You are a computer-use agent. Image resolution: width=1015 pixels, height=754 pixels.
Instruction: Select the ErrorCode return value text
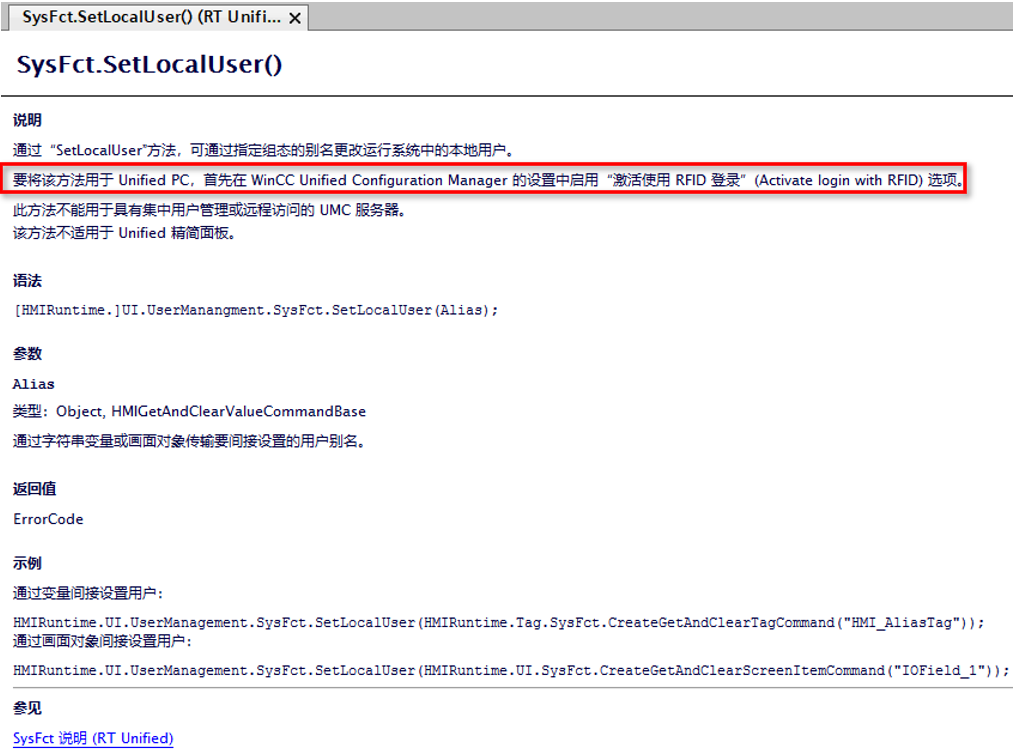point(46,519)
